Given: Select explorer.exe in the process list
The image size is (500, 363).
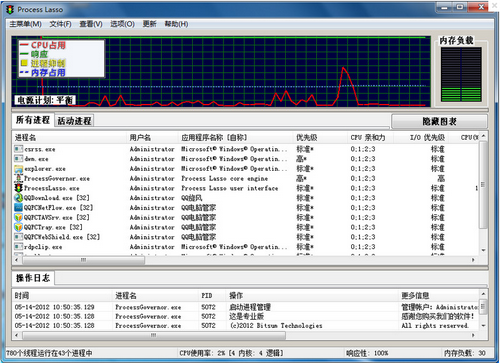Looking at the screenshot, I should click(45, 169).
